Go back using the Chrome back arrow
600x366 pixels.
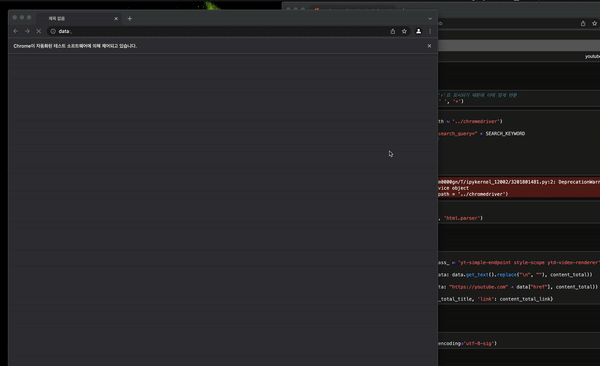pyautogui.click(x=16, y=31)
